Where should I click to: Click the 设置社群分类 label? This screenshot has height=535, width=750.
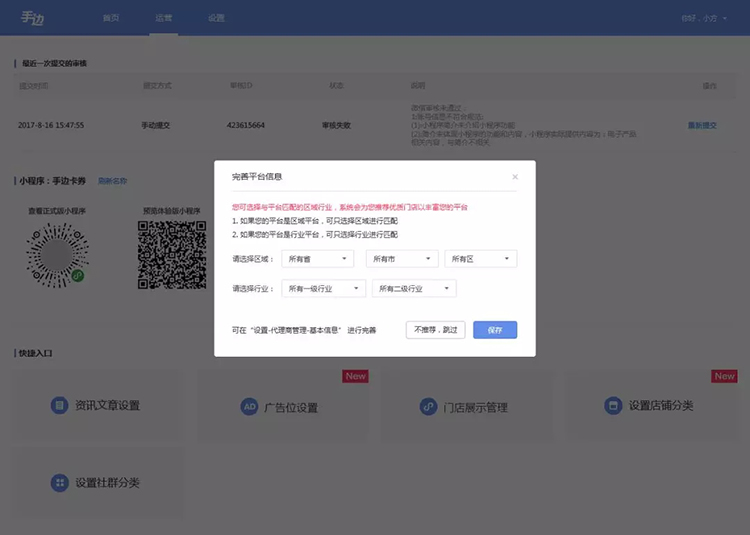(x=107, y=482)
